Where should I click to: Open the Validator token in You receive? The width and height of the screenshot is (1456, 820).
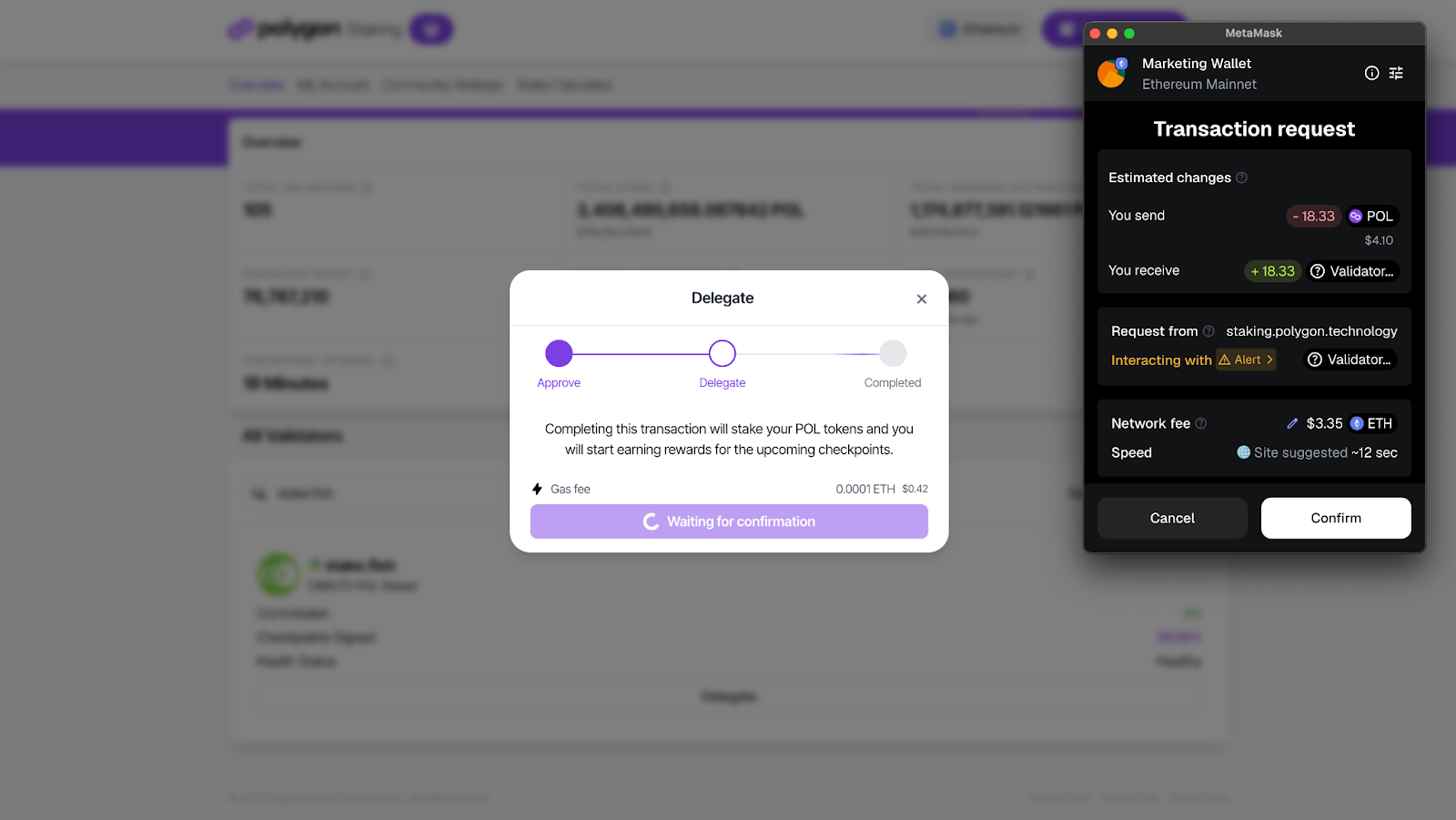coord(1351,271)
